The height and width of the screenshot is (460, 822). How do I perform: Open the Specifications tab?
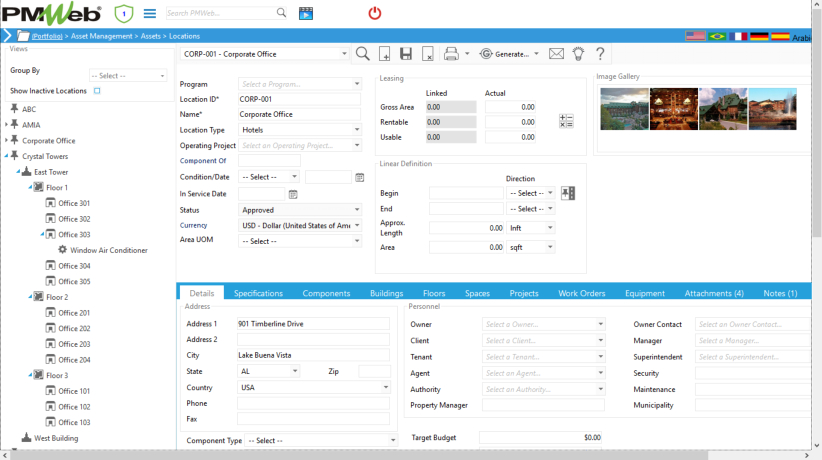pyautogui.click(x=258, y=293)
